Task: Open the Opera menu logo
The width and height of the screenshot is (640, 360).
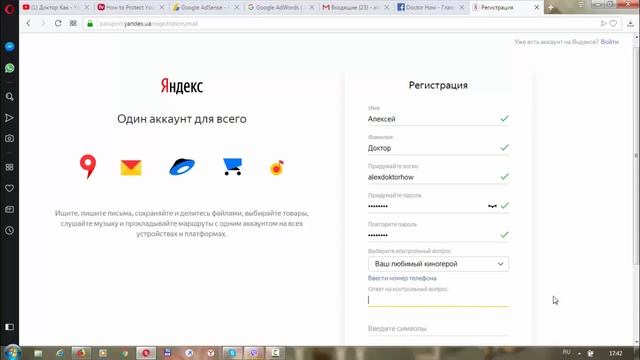Action: (x=9, y=9)
